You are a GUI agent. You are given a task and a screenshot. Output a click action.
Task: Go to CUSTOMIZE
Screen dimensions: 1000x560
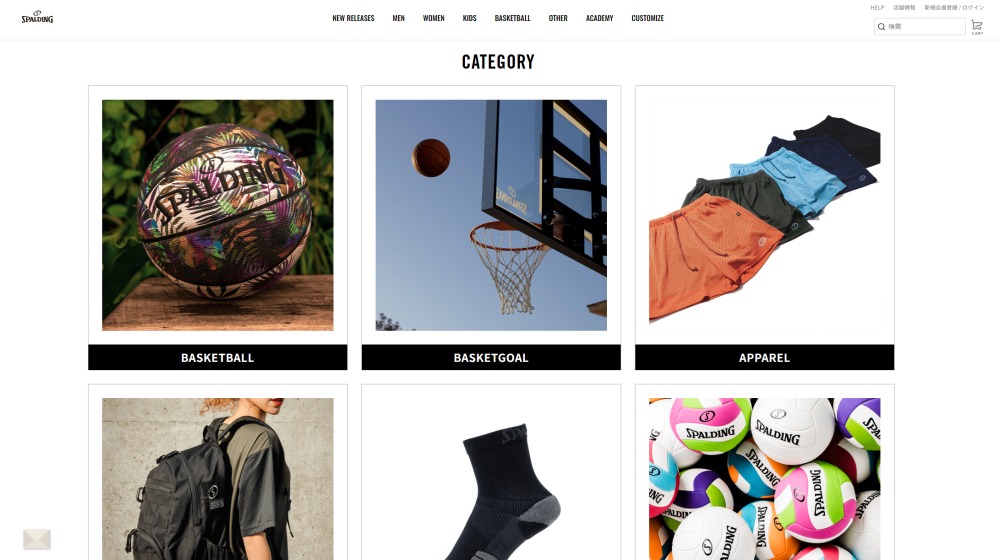(647, 18)
